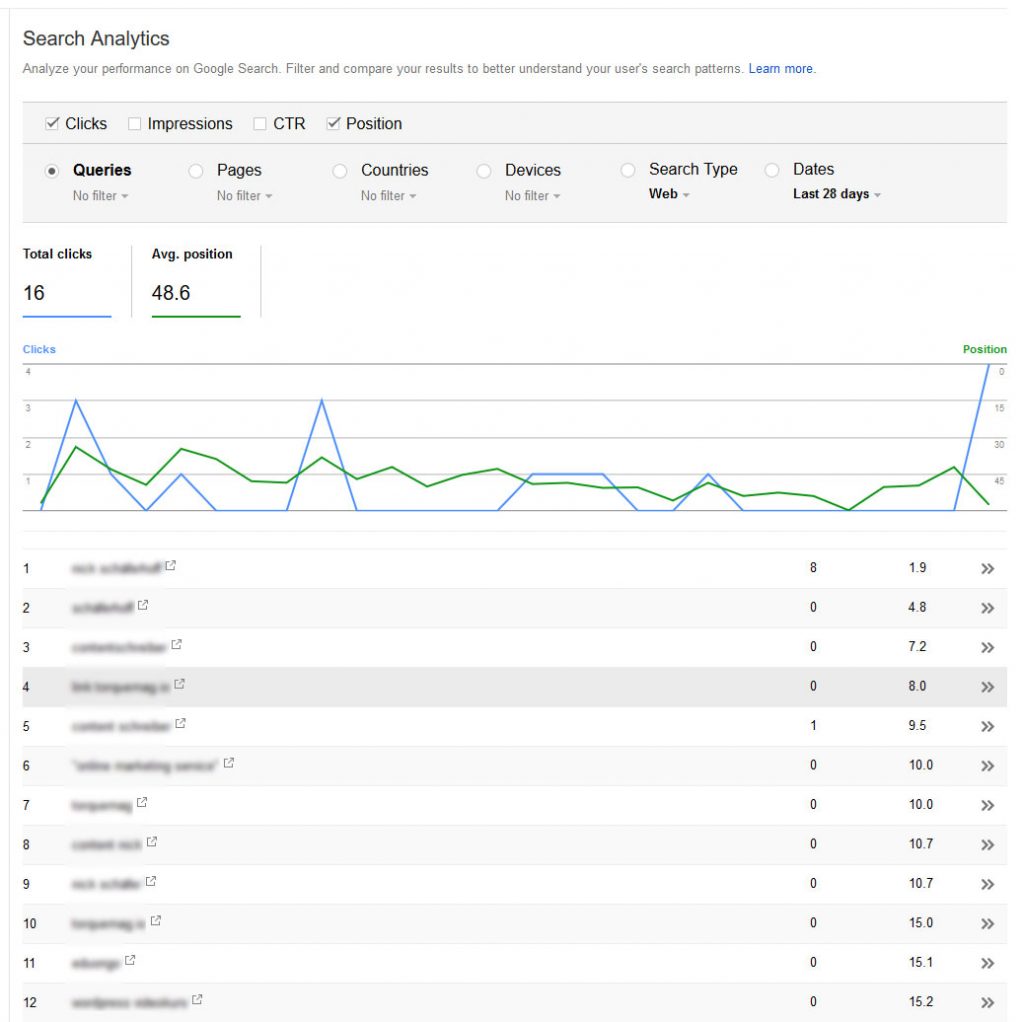The height and width of the screenshot is (1022, 1024).
Task: Uncheck the Clicks checkbox
Action: [x=52, y=123]
